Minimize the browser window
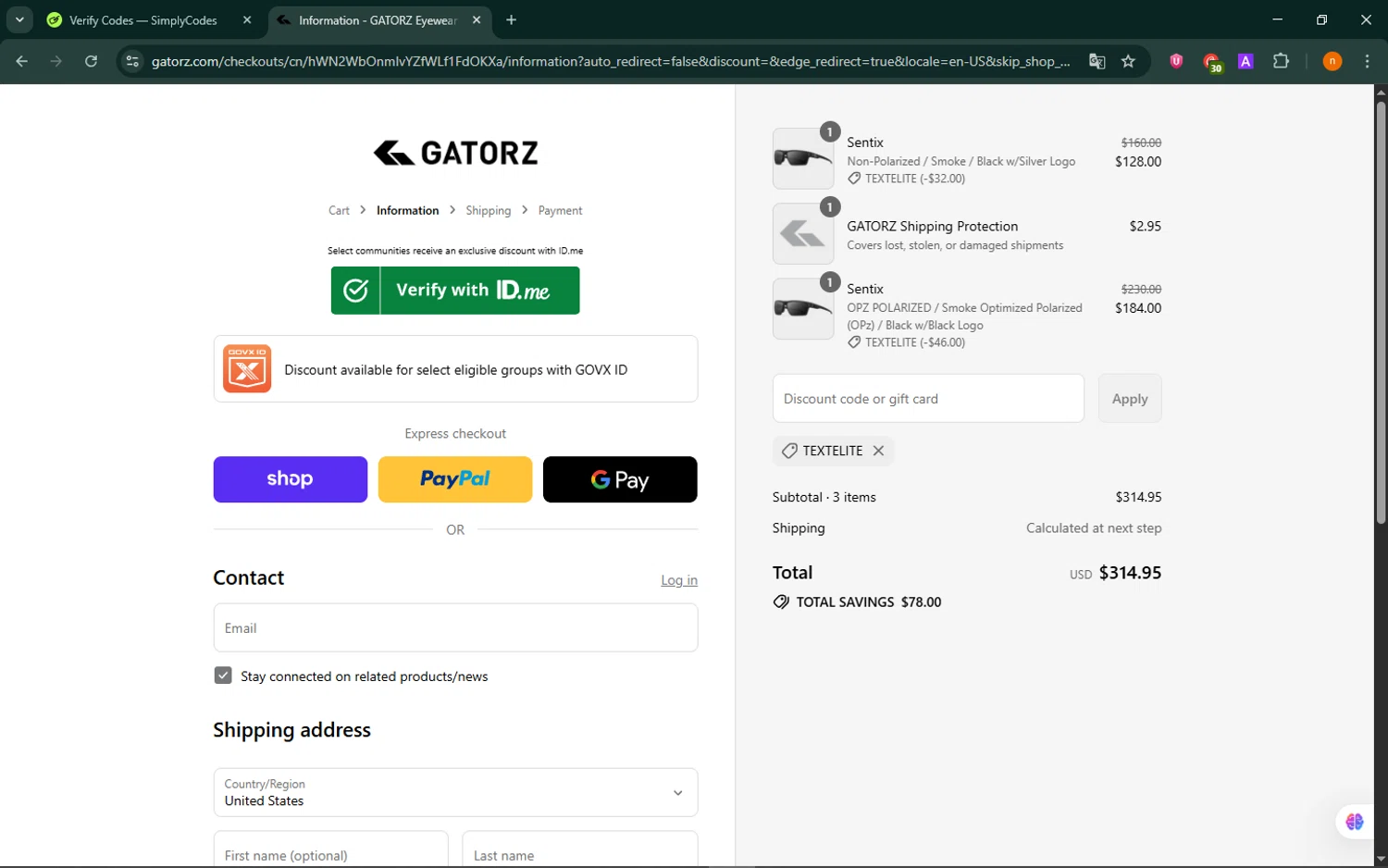Screen dimensions: 1388x868 coord(1277,19)
